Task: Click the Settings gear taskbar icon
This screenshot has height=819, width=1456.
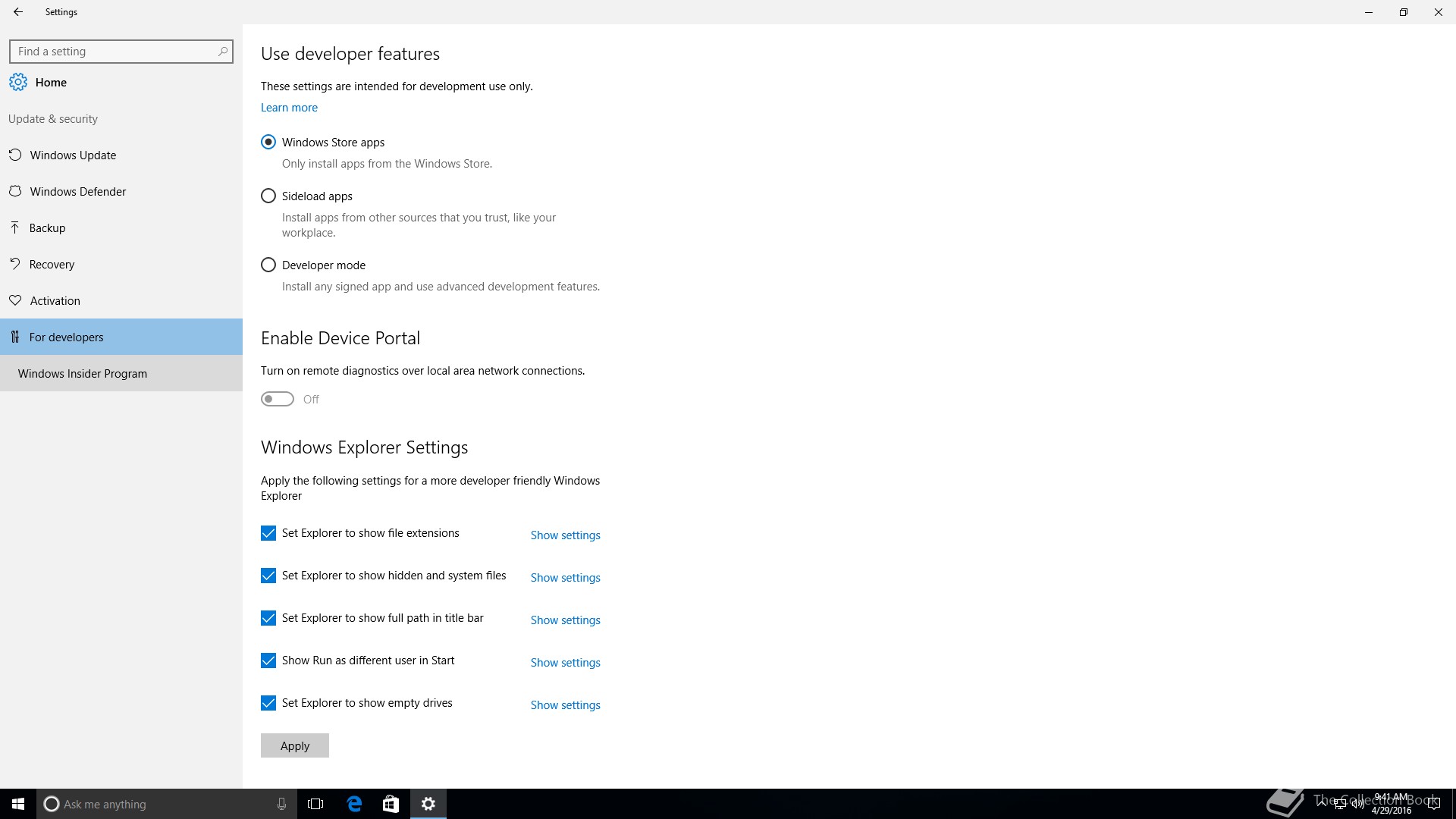Action: [x=428, y=804]
